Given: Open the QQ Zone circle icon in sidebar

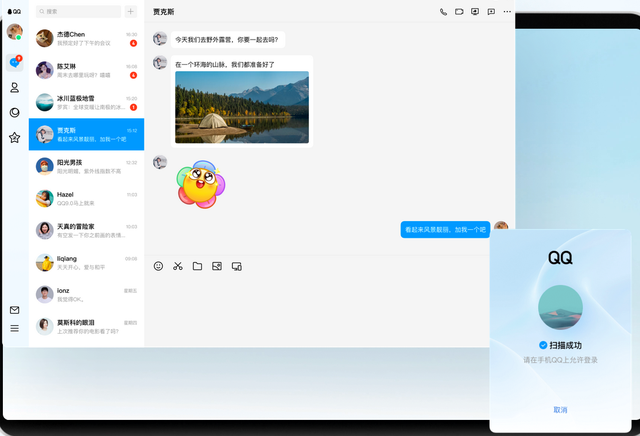Looking at the screenshot, I should tap(15, 113).
